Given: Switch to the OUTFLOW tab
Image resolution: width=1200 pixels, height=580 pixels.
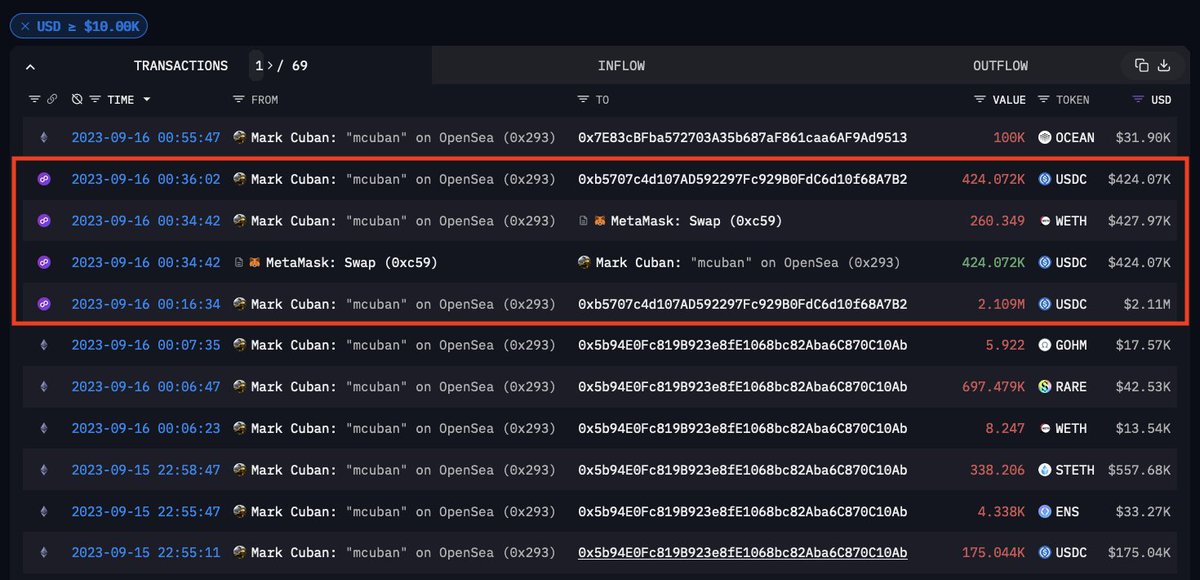Looking at the screenshot, I should click(1000, 65).
